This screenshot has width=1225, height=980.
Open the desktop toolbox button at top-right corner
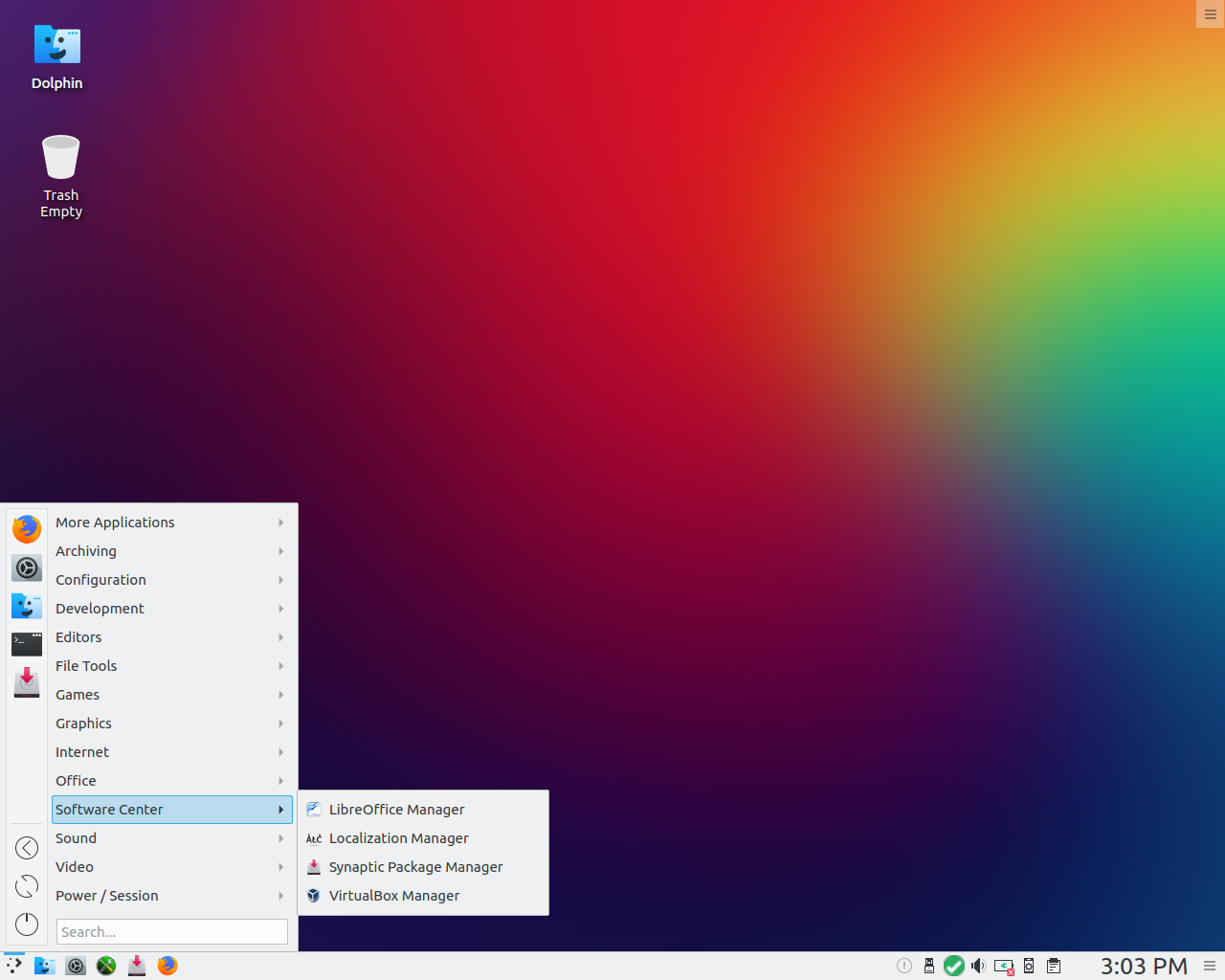coord(1211,14)
